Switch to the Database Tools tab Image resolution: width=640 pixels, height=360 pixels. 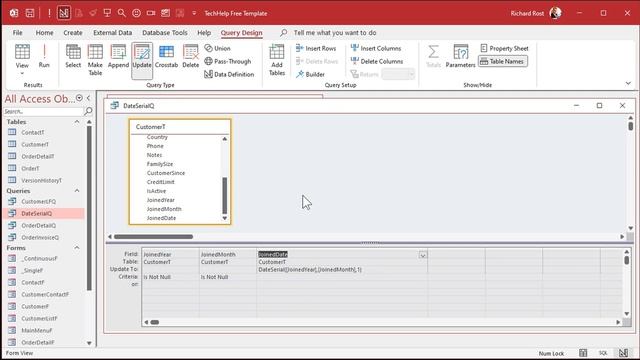(165, 33)
